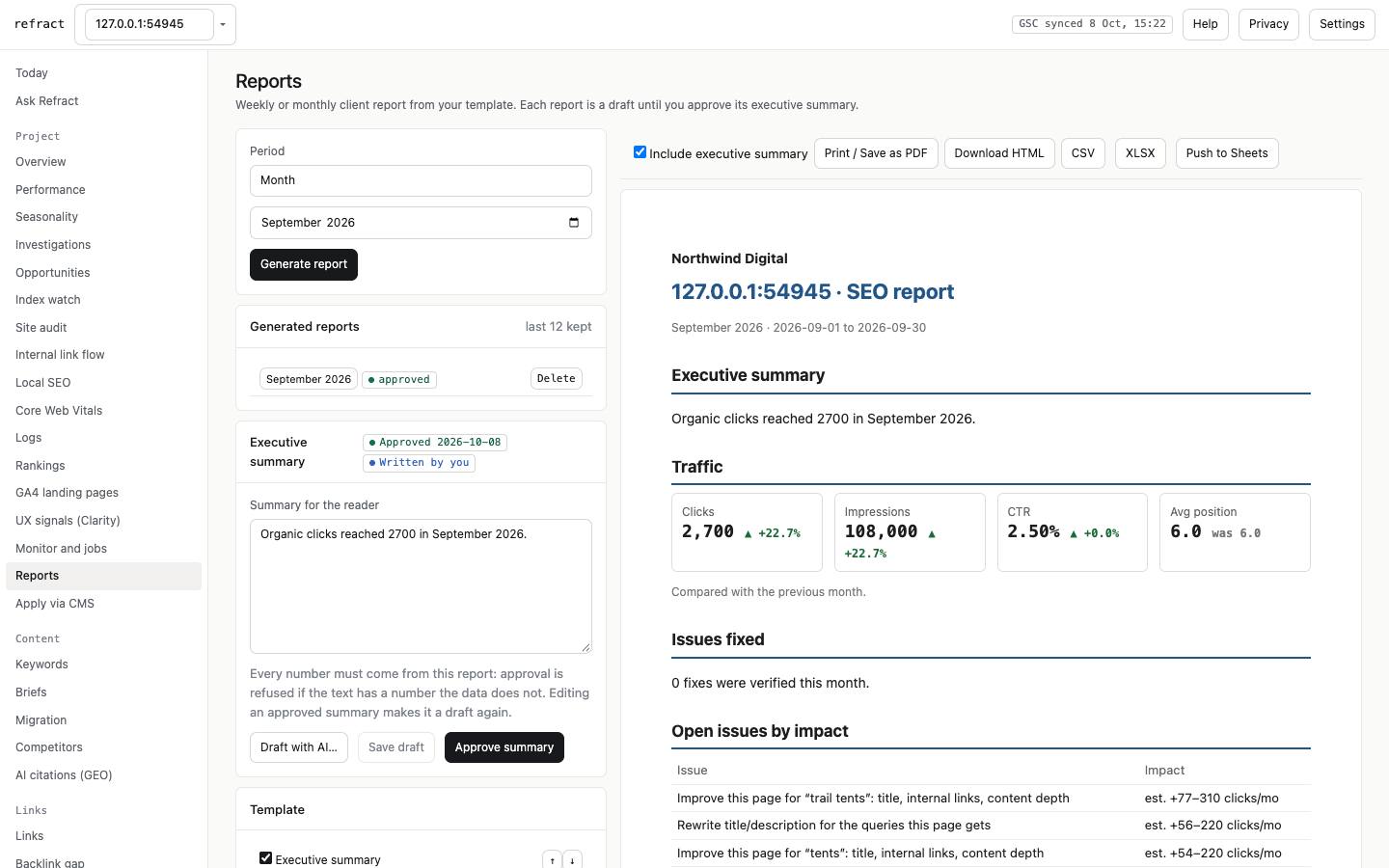Viewport: 1389px width, 868px height.
Task: Click Draft with AI… button
Action: 299,747
